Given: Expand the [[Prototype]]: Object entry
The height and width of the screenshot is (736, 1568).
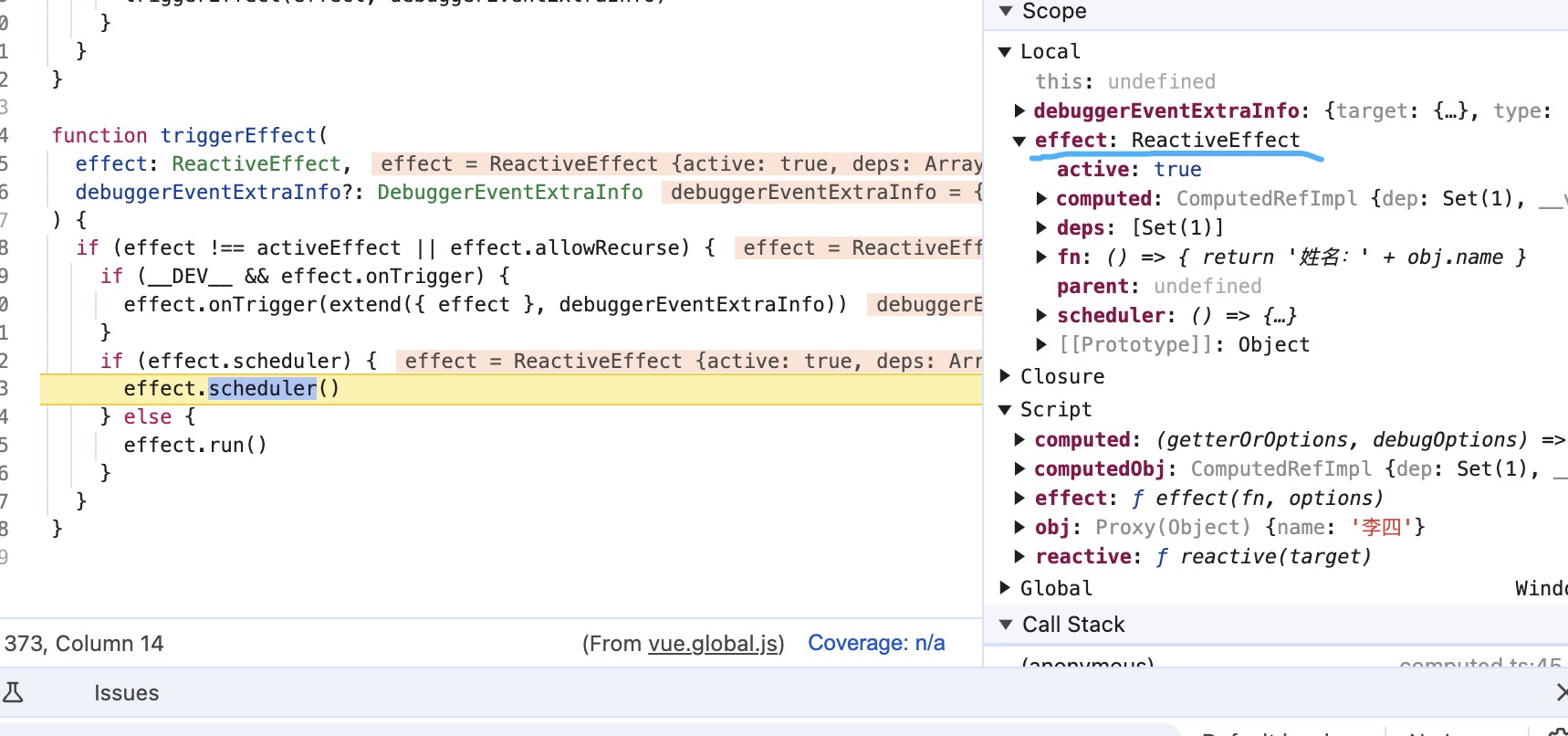Looking at the screenshot, I should 1042,345.
